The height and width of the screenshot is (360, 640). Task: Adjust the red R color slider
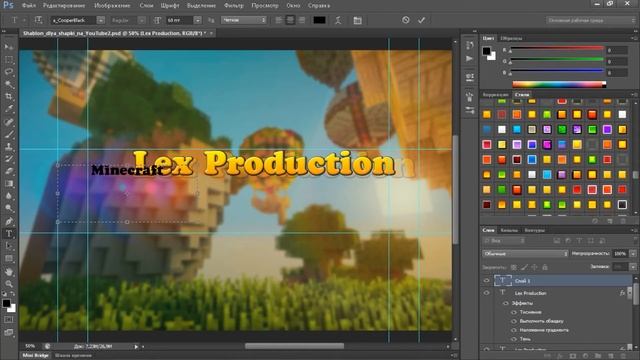pos(557,49)
